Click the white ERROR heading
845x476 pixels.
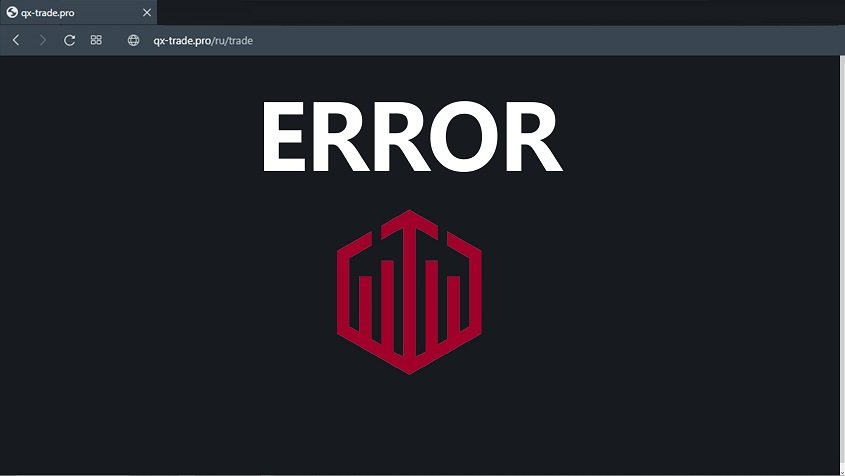412,136
